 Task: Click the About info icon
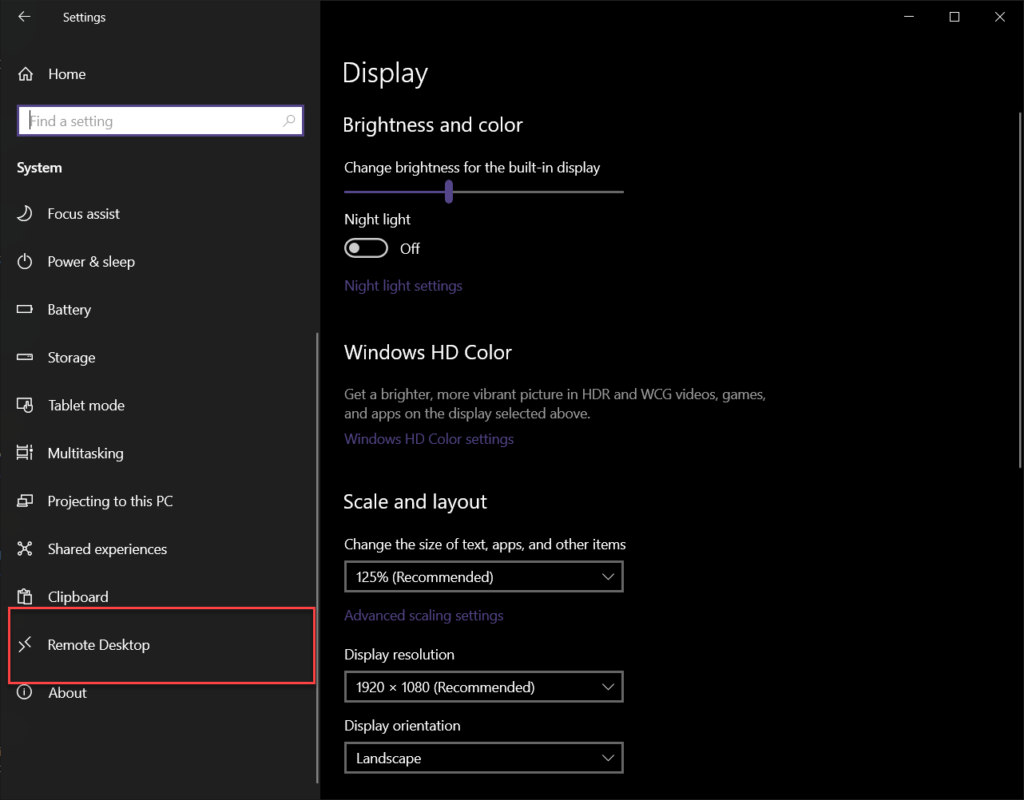point(25,692)
